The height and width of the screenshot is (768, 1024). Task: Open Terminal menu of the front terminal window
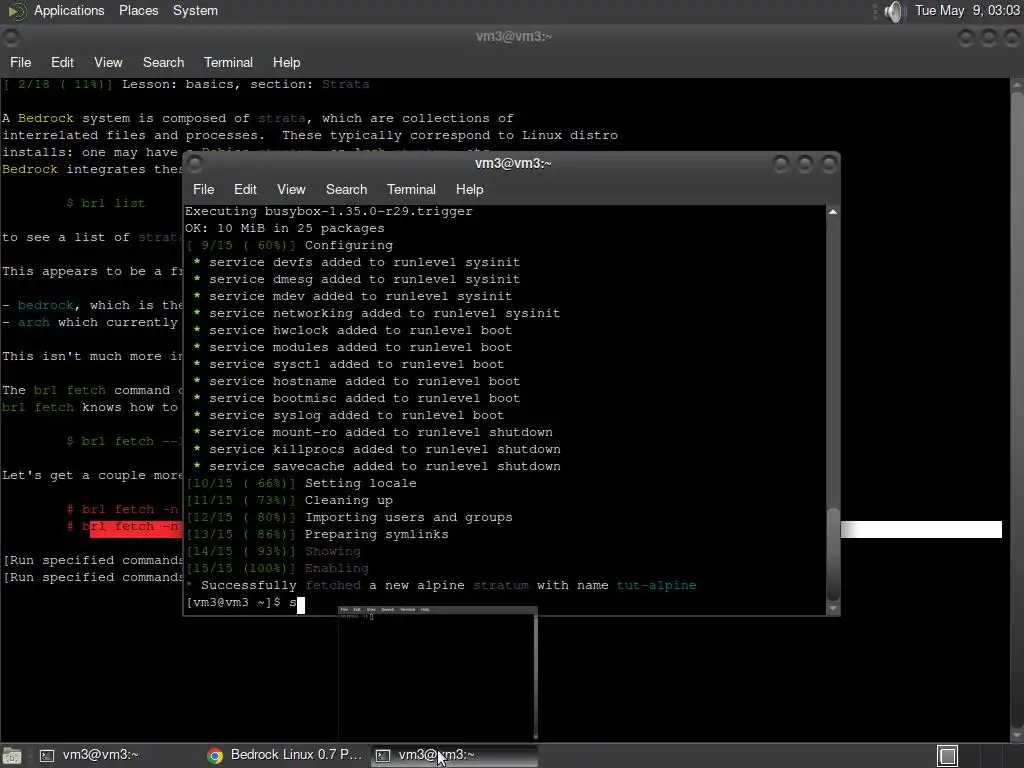point(411,189)
